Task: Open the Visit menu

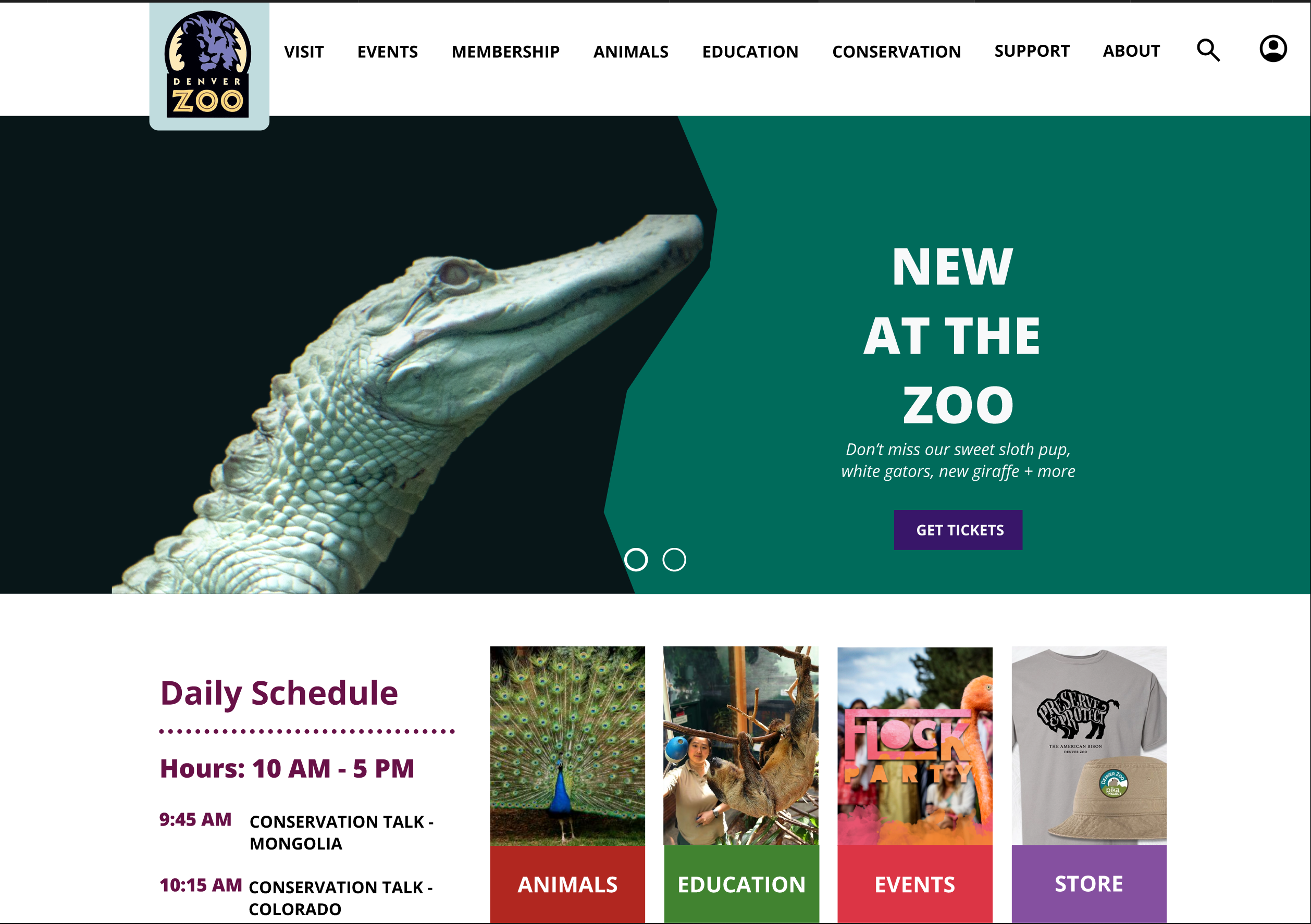Action: (x=304, y=52)
